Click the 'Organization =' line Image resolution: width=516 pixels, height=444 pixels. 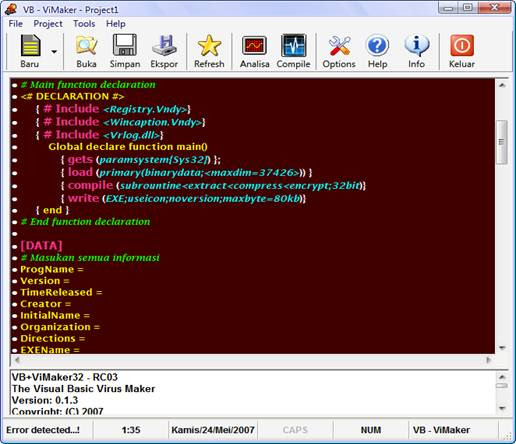pos(60,327)
